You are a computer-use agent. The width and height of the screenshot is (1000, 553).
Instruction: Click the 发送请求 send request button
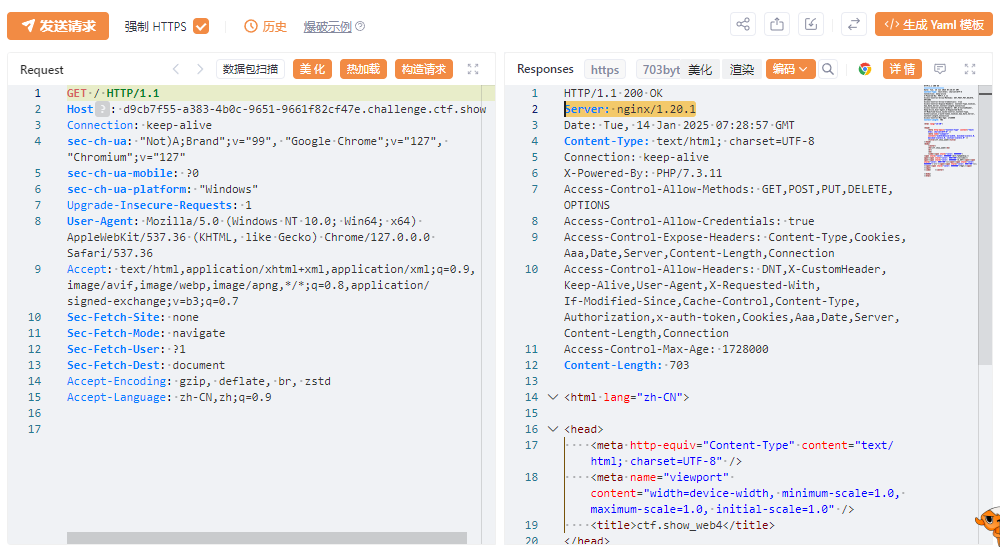pyautogui.click(x=58, y=26)
